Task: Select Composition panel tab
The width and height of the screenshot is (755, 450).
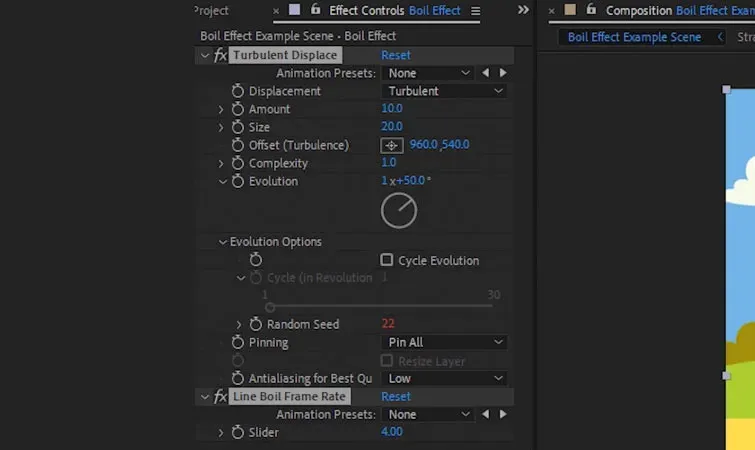Action: click(x=680, y=11)
